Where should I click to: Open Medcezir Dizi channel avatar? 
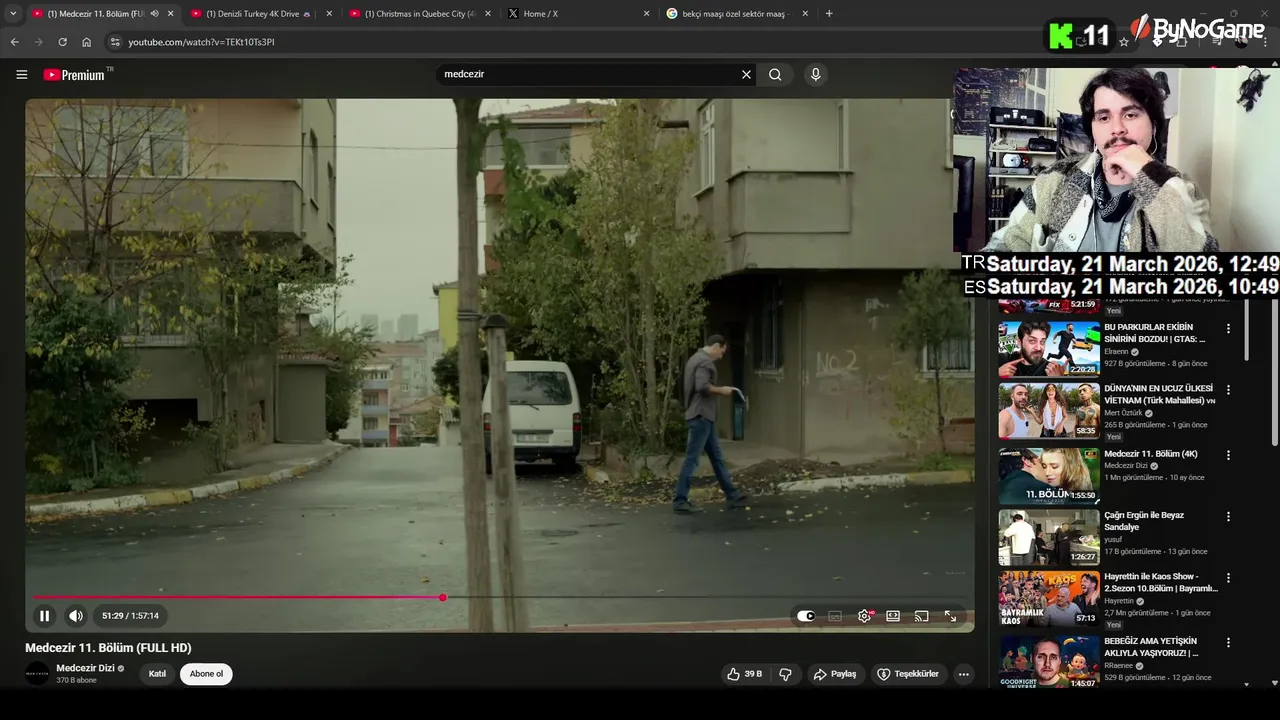point(37,673)
